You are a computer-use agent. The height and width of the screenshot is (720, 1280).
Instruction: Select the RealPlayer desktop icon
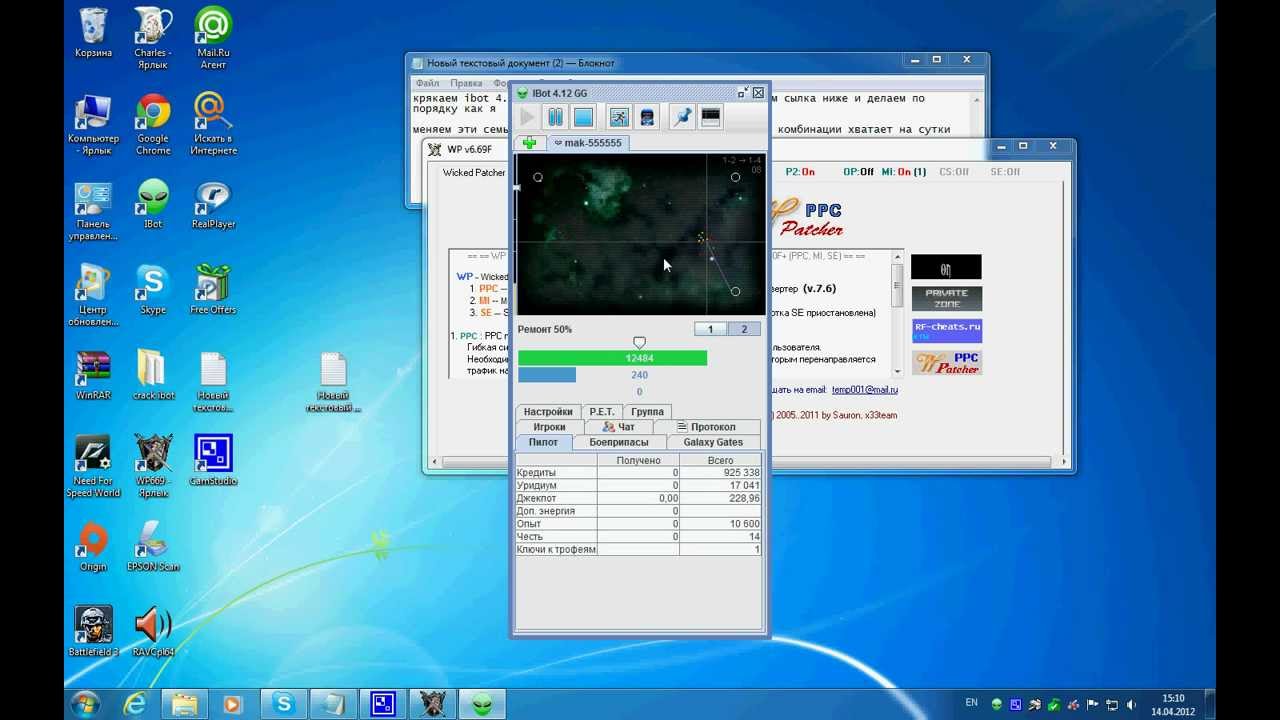213,204
